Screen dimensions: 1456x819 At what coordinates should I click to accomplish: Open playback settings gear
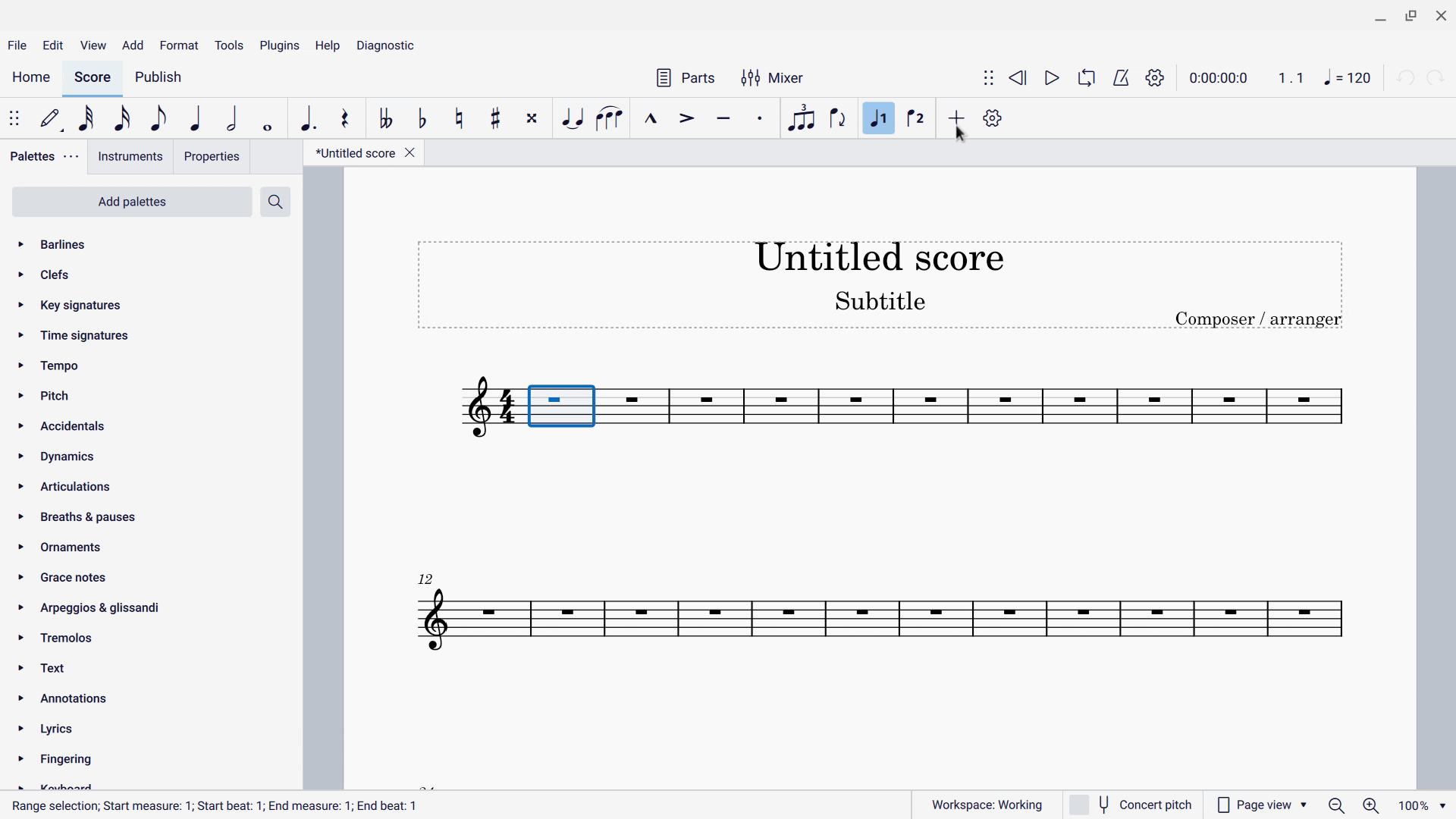1156,78
